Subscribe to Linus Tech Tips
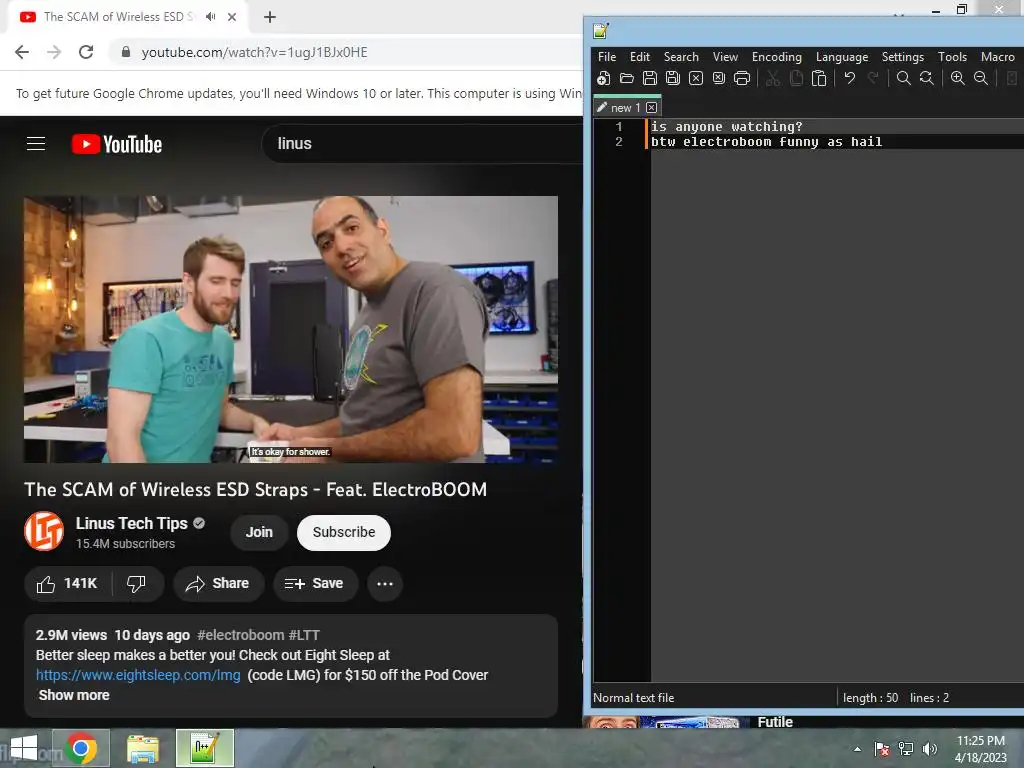 344,532
